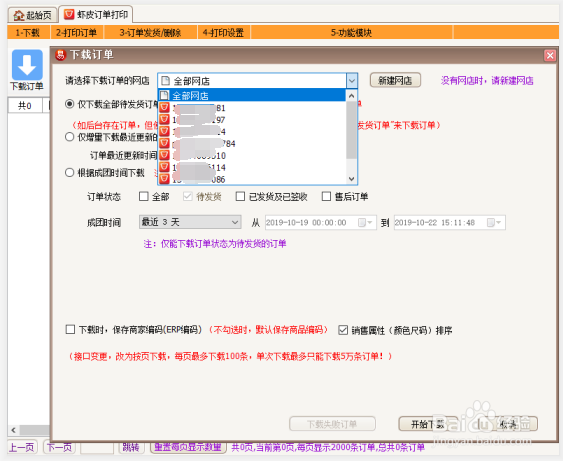Switch to the 虾皮订单打印 tab

(96, 14)
